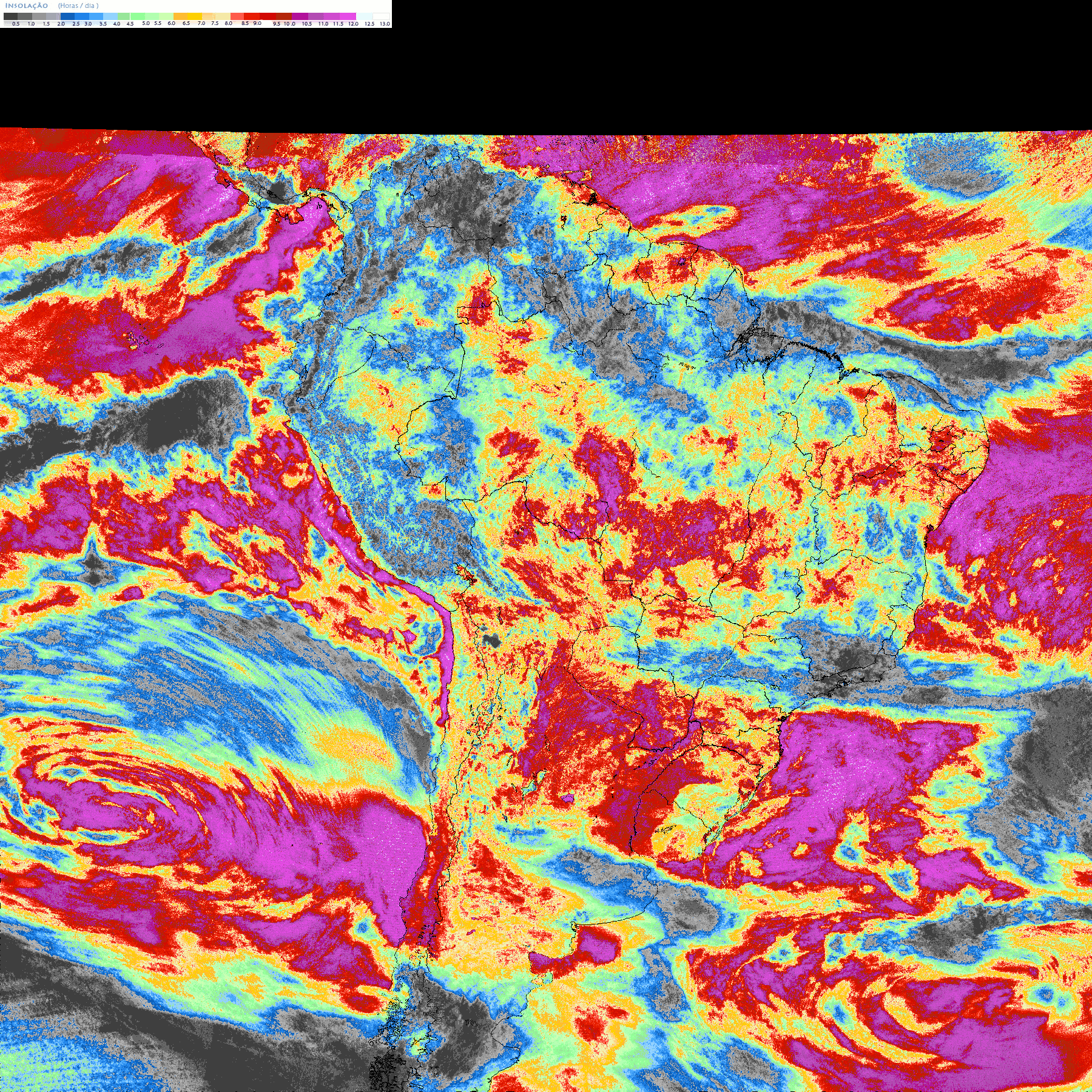The height and width of the screenshot is (1092, 1092).
Task: Pick the orange swatch above 6.5
Action: 180,16
